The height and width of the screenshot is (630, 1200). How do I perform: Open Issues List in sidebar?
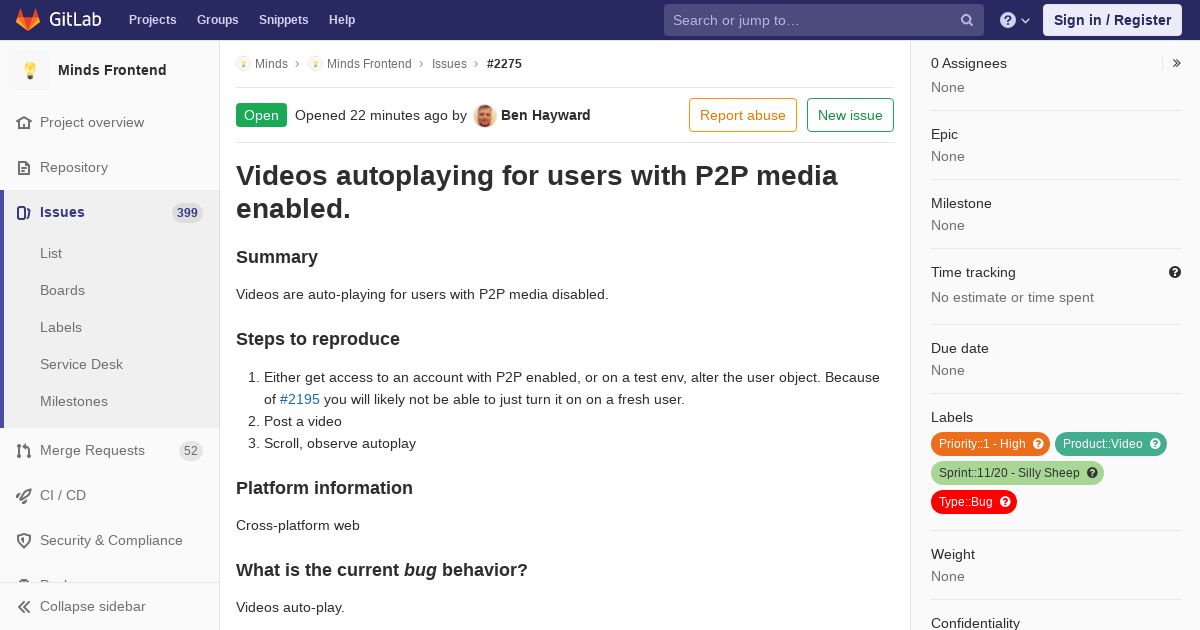(x=51, y=254)
